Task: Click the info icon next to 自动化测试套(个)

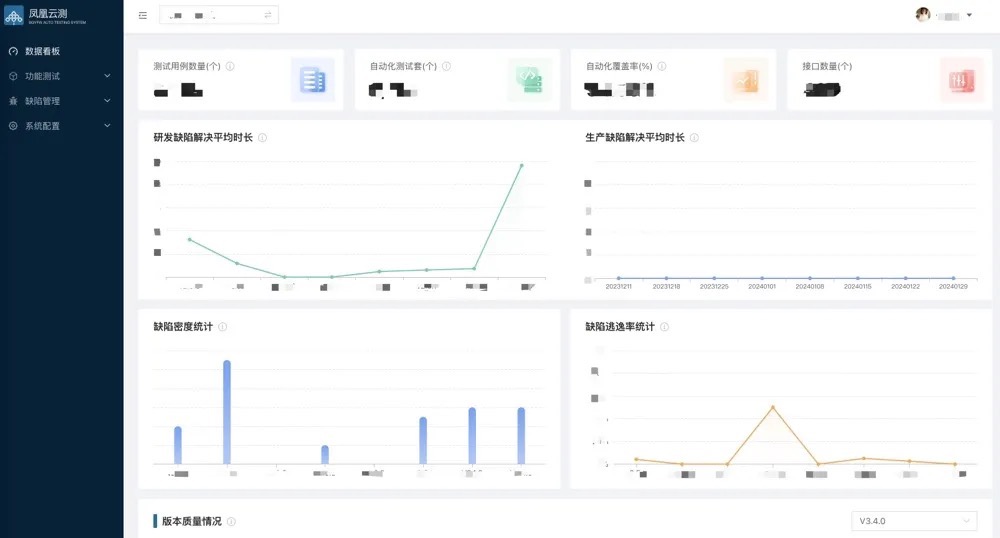Action: click(446, 66)
